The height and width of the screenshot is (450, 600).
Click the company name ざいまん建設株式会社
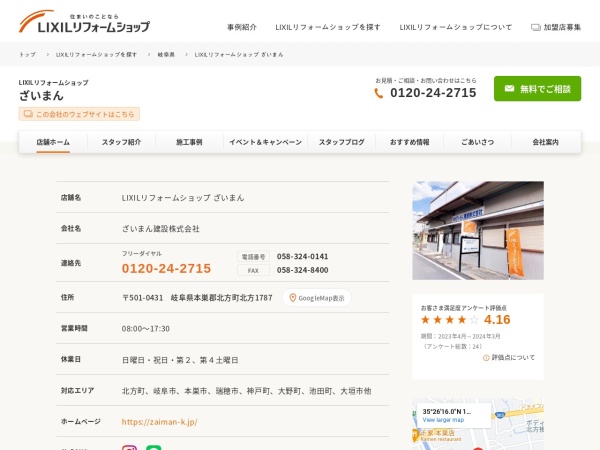coord(161,228)
